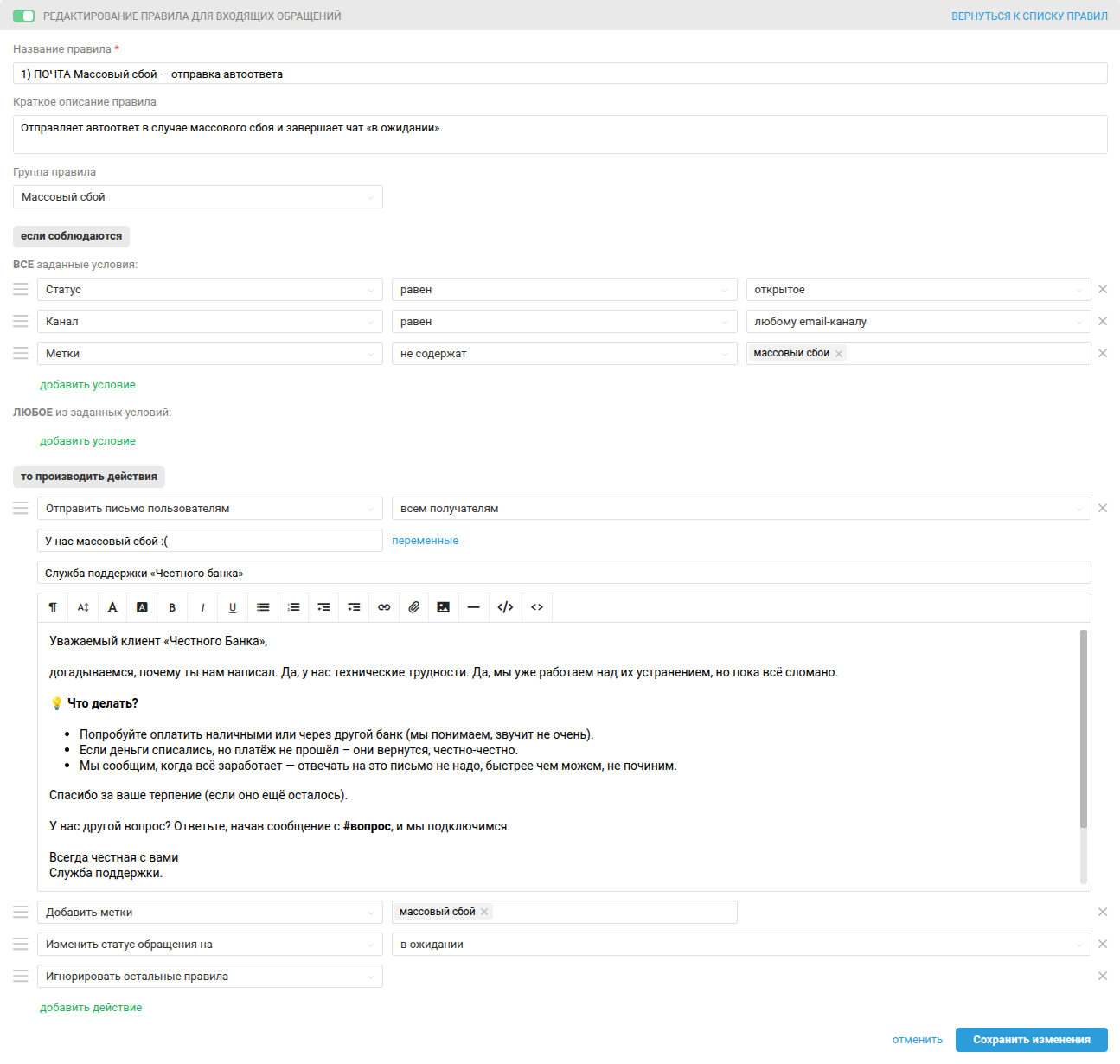Add a condition under ВСЕ заданные условия
This screenshot has height=1064, width=1120.
(87, 385)
